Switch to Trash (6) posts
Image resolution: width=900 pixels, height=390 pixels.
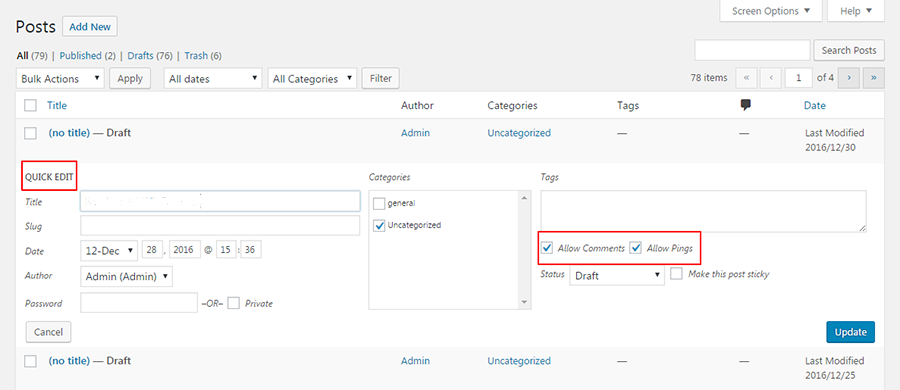click(x=203, y=56)
